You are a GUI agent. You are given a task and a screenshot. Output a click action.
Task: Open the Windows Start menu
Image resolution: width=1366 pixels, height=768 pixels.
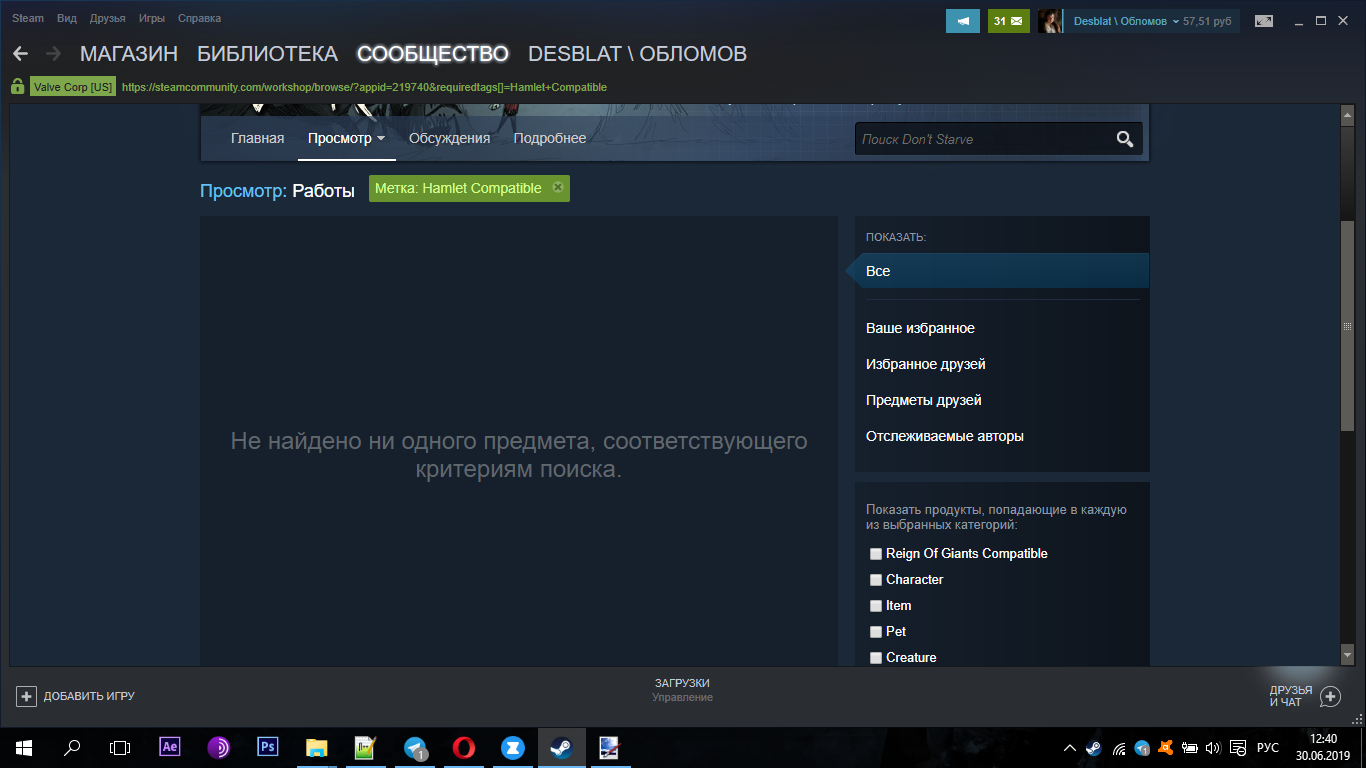click(x=23, y=747)
